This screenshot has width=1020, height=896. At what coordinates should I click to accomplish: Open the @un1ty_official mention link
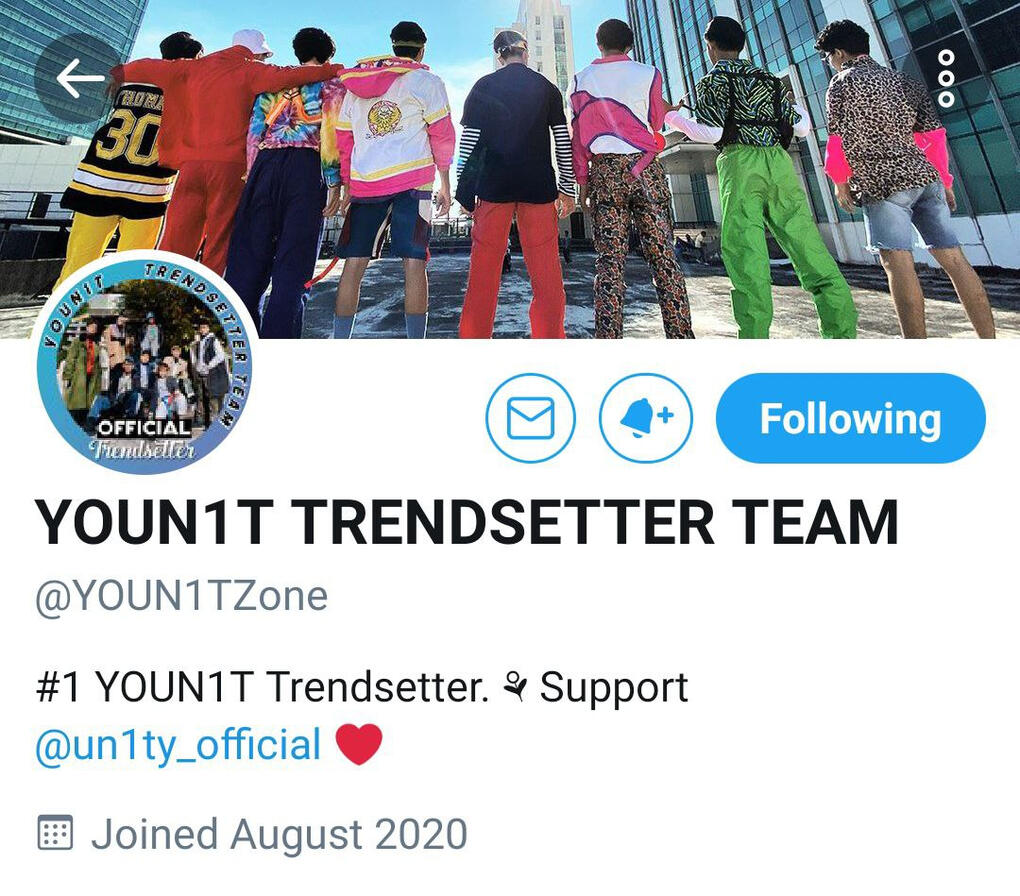pos(178,744)
